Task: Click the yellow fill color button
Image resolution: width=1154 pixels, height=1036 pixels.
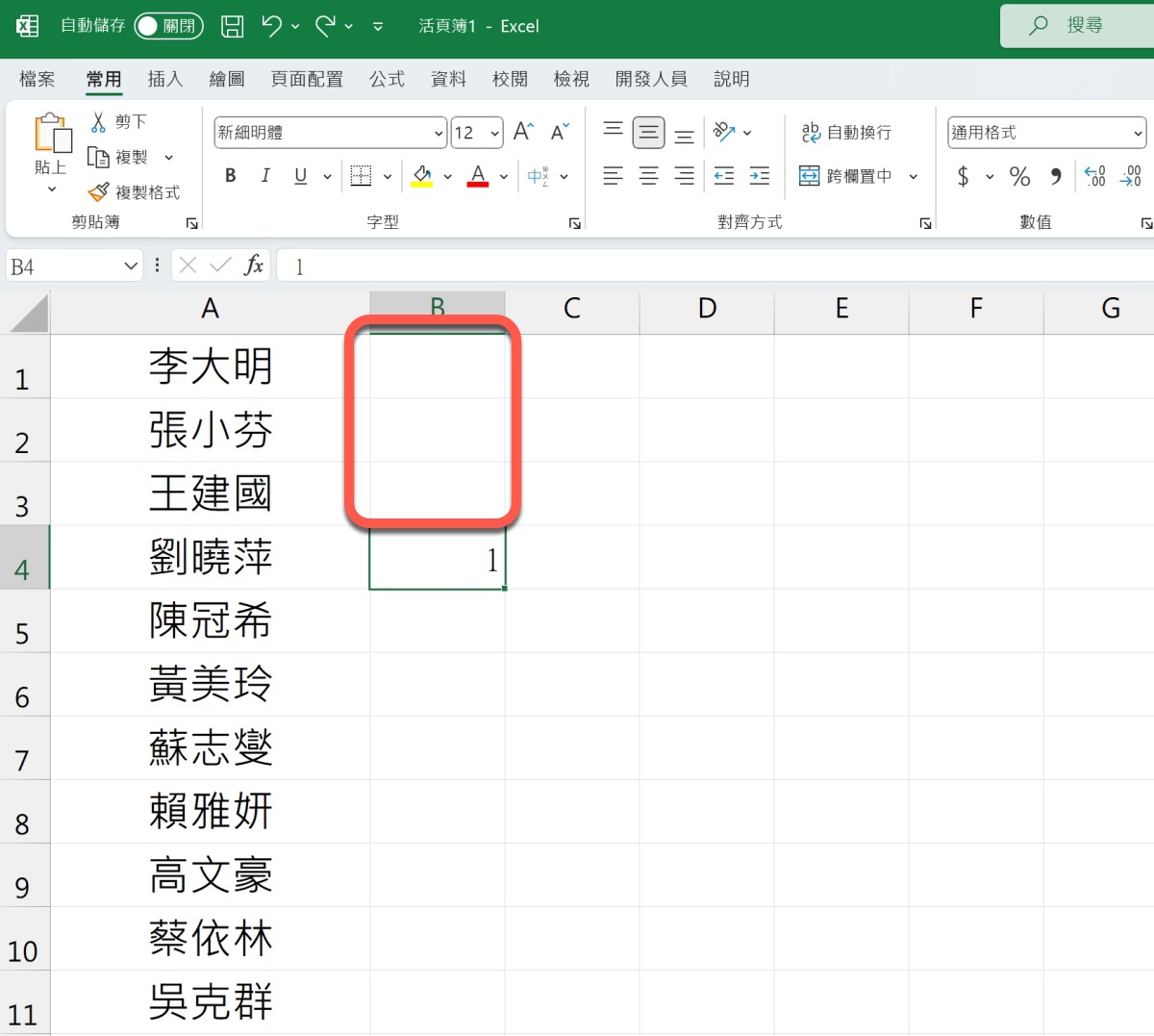Action: click(x=422, y=176)
